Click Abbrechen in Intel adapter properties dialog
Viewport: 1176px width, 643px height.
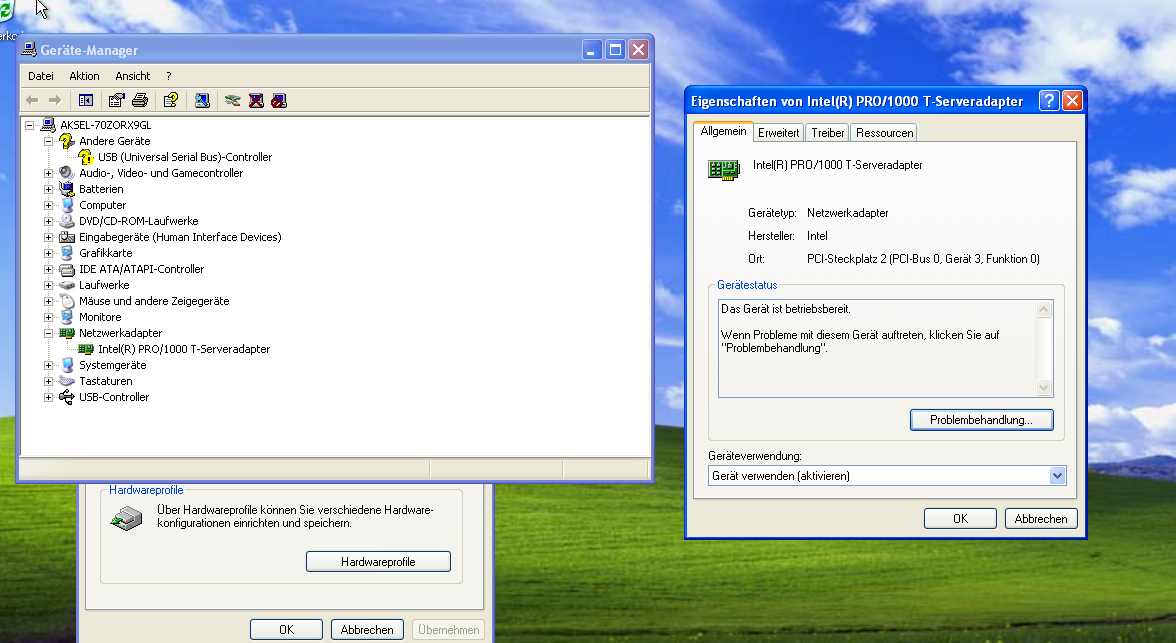tap(1040, 518)
